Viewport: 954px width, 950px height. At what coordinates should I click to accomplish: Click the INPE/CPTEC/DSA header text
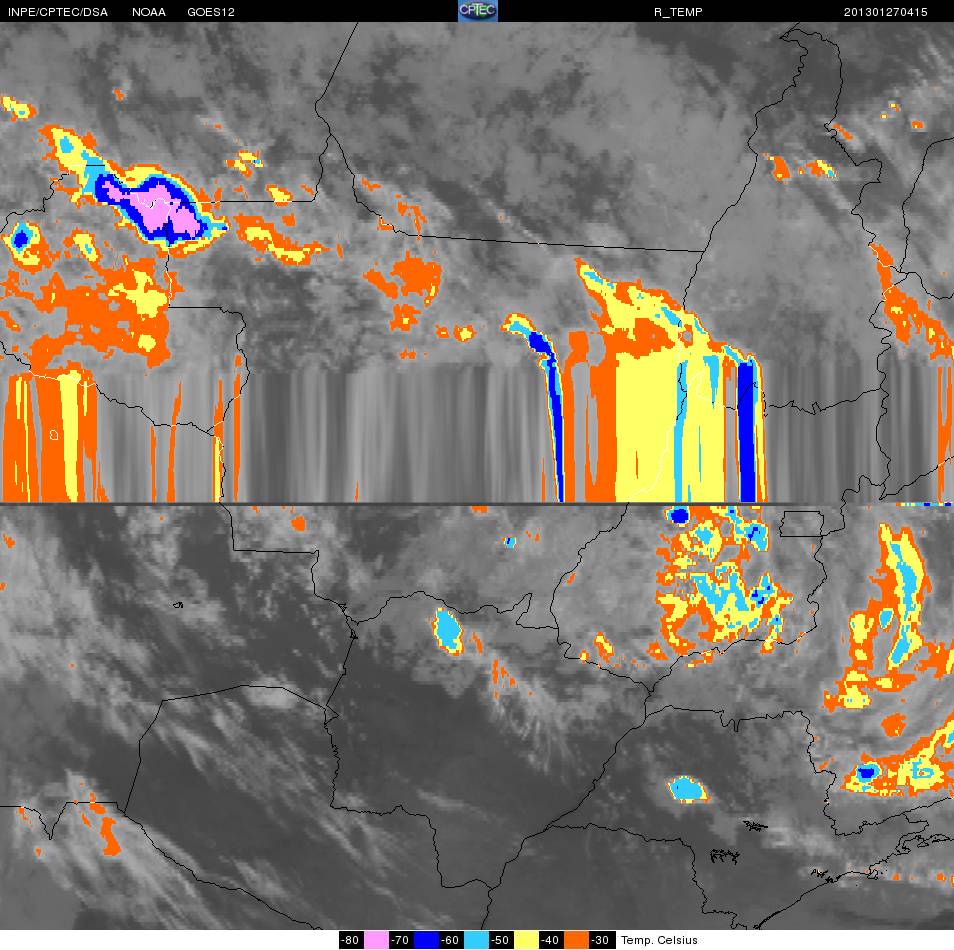tap(58, 12)
